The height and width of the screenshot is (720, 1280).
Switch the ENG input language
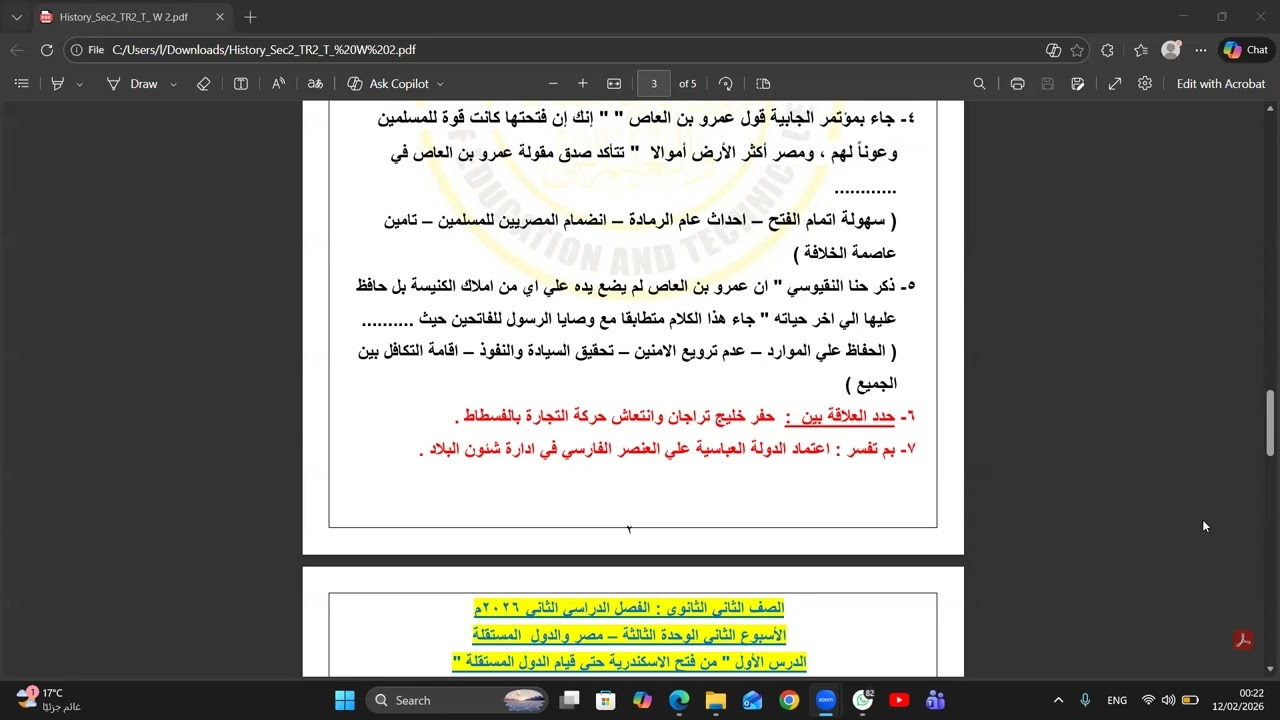click(1117, 700)
